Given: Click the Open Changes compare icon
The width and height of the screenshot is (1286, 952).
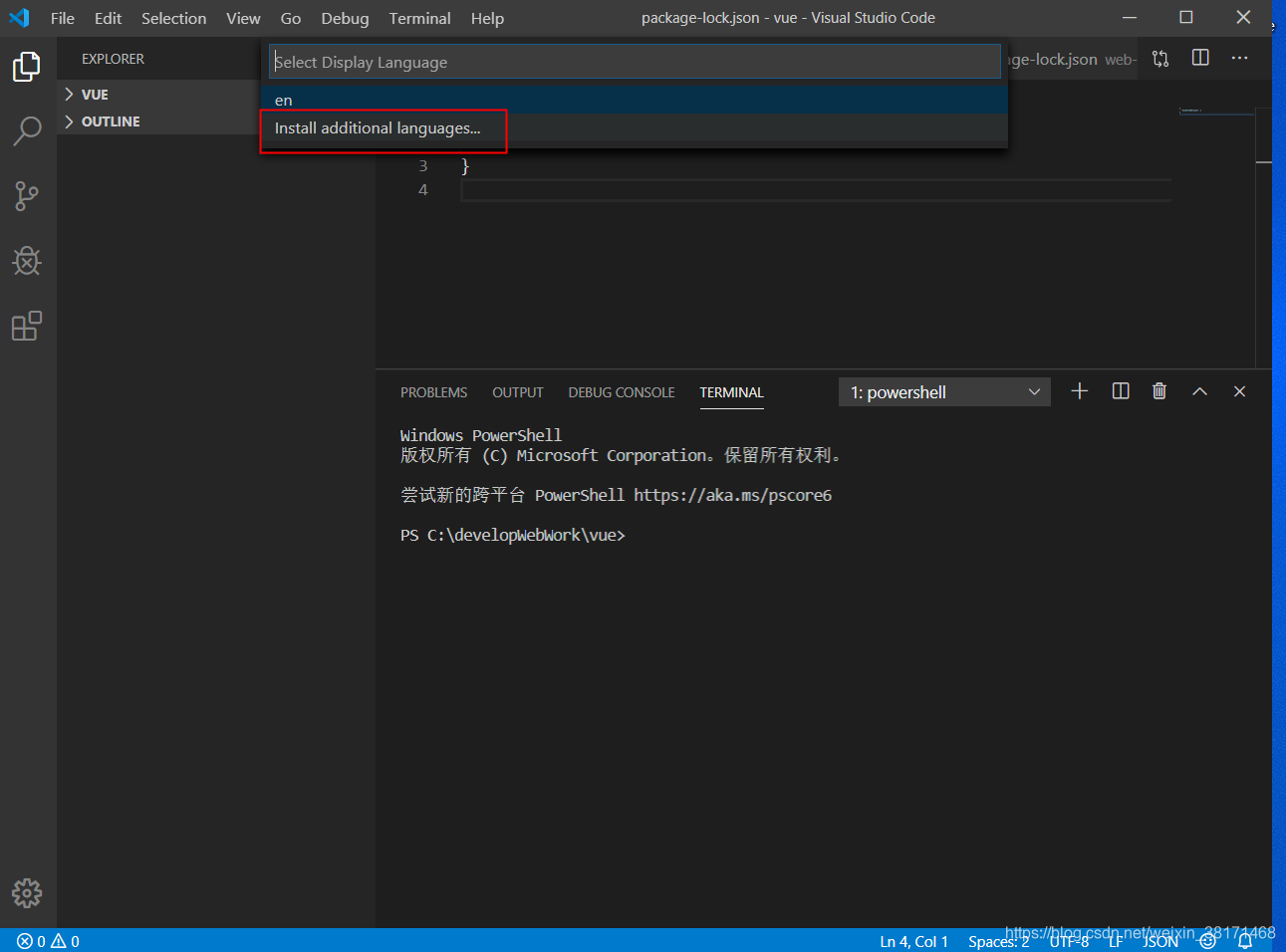Looking at the screenshot, I should pos(1160,59).
